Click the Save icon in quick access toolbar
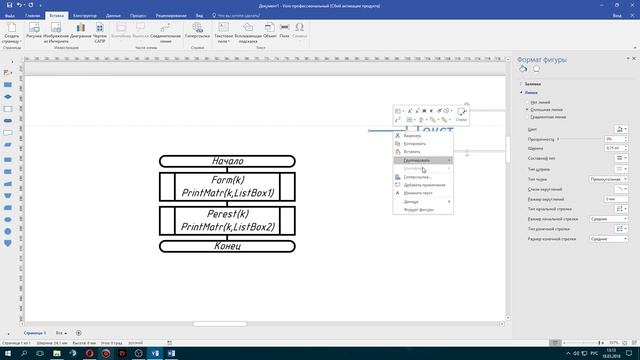Viewport: 640px width, 360px height. 9,5
